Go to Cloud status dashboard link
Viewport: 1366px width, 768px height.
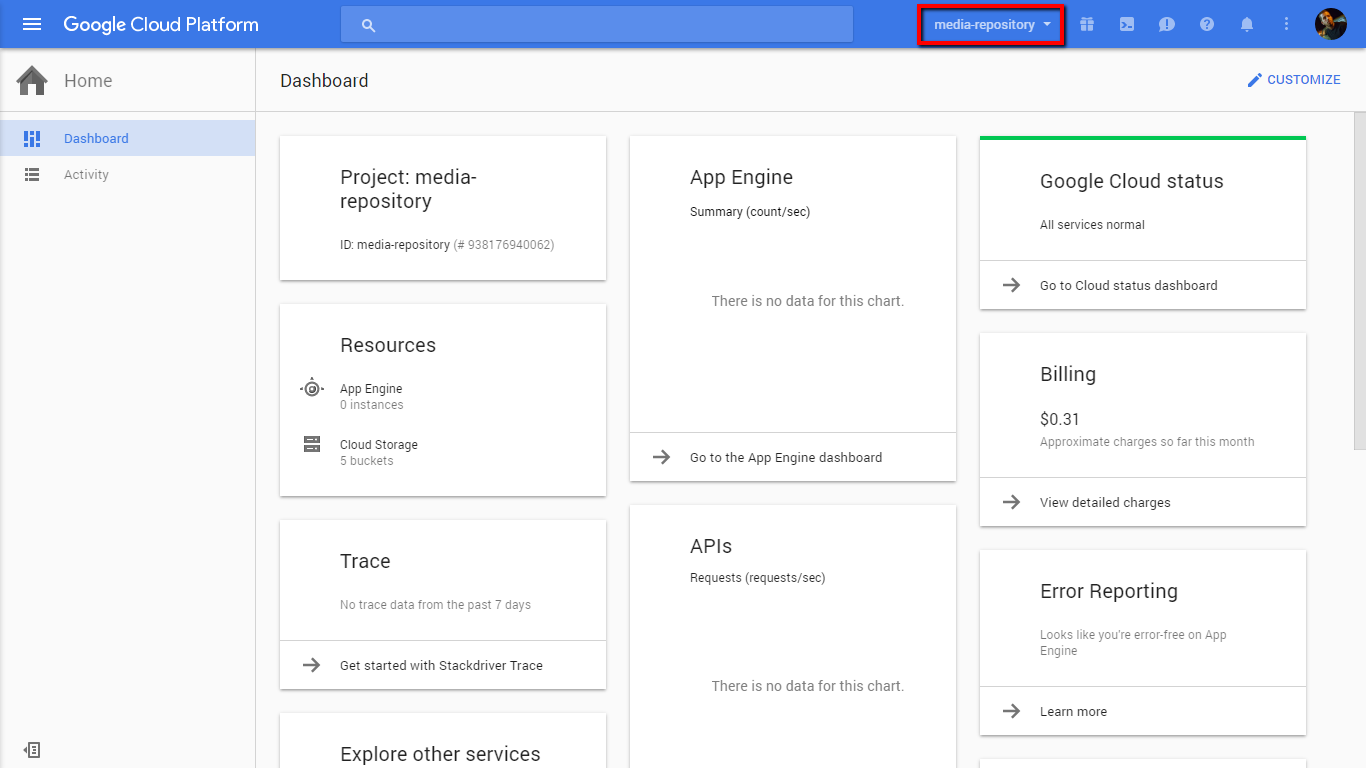(1128, 286)
